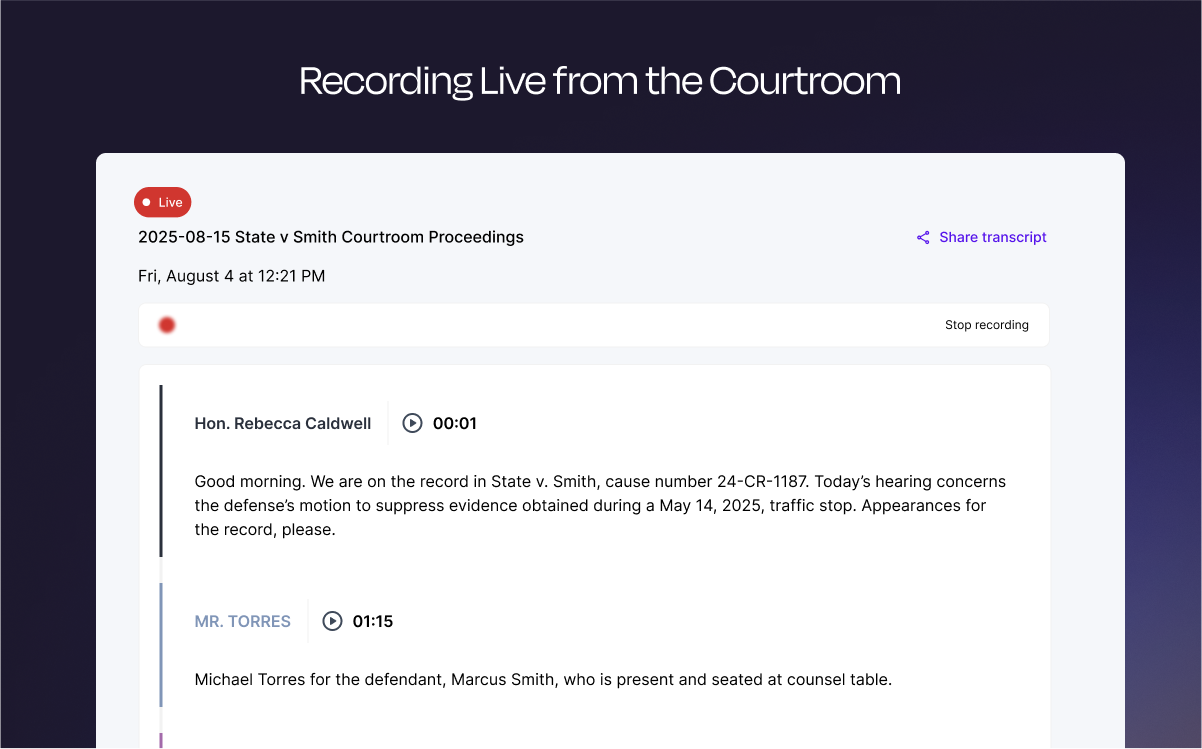The height and width of the screenshot is (749, 1202).
Task: Select speaker name MR. TORRES
Action: point(243,621)
